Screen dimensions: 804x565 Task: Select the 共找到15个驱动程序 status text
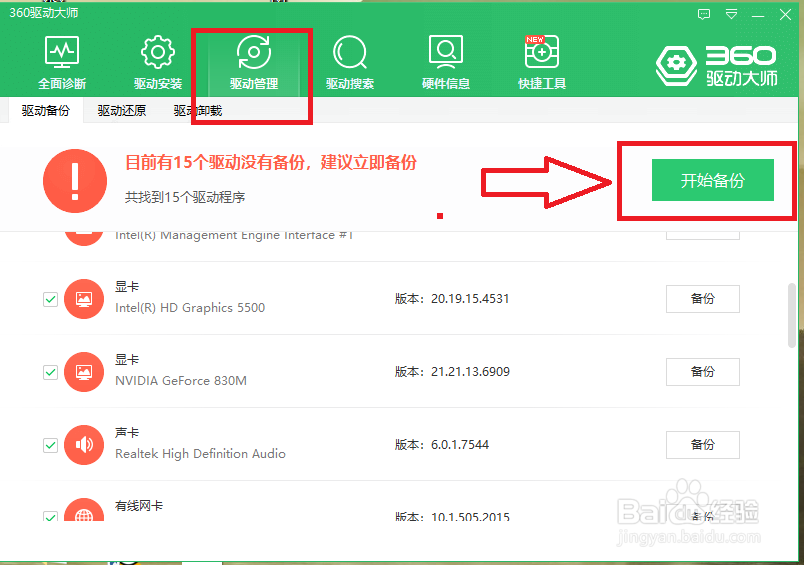[185, 197]
